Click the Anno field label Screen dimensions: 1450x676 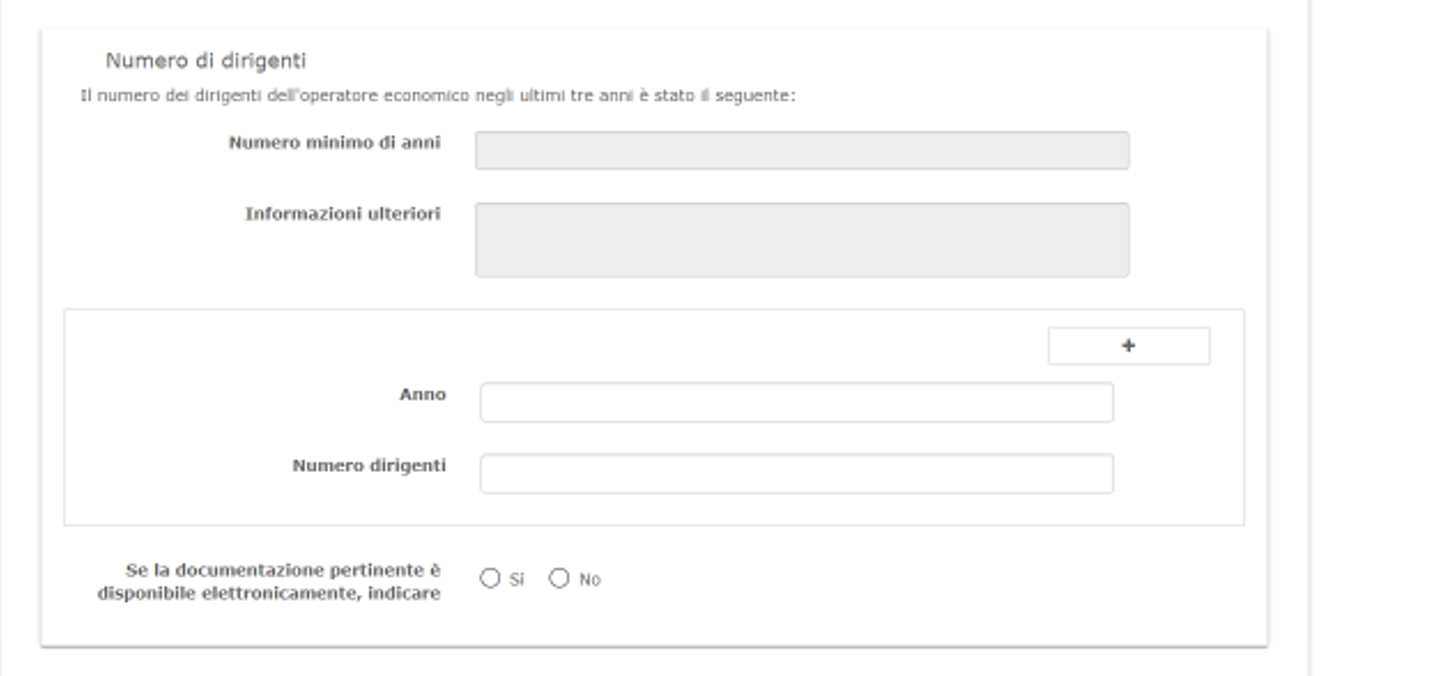click(x=422, y=394)
